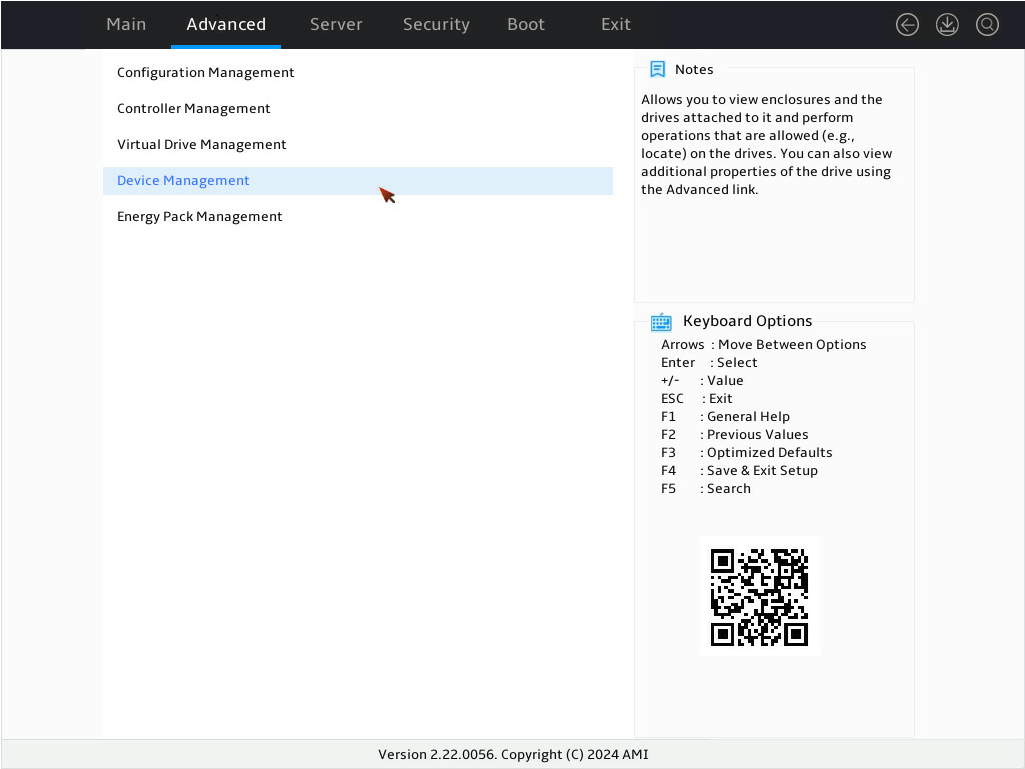Click the Notes description paragraph
1025x769 pixels.
766,145
